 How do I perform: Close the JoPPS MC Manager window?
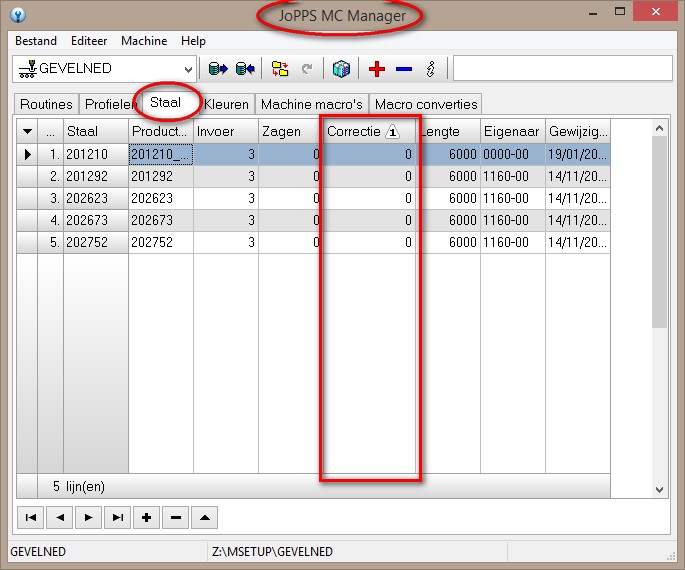[655, 12]
